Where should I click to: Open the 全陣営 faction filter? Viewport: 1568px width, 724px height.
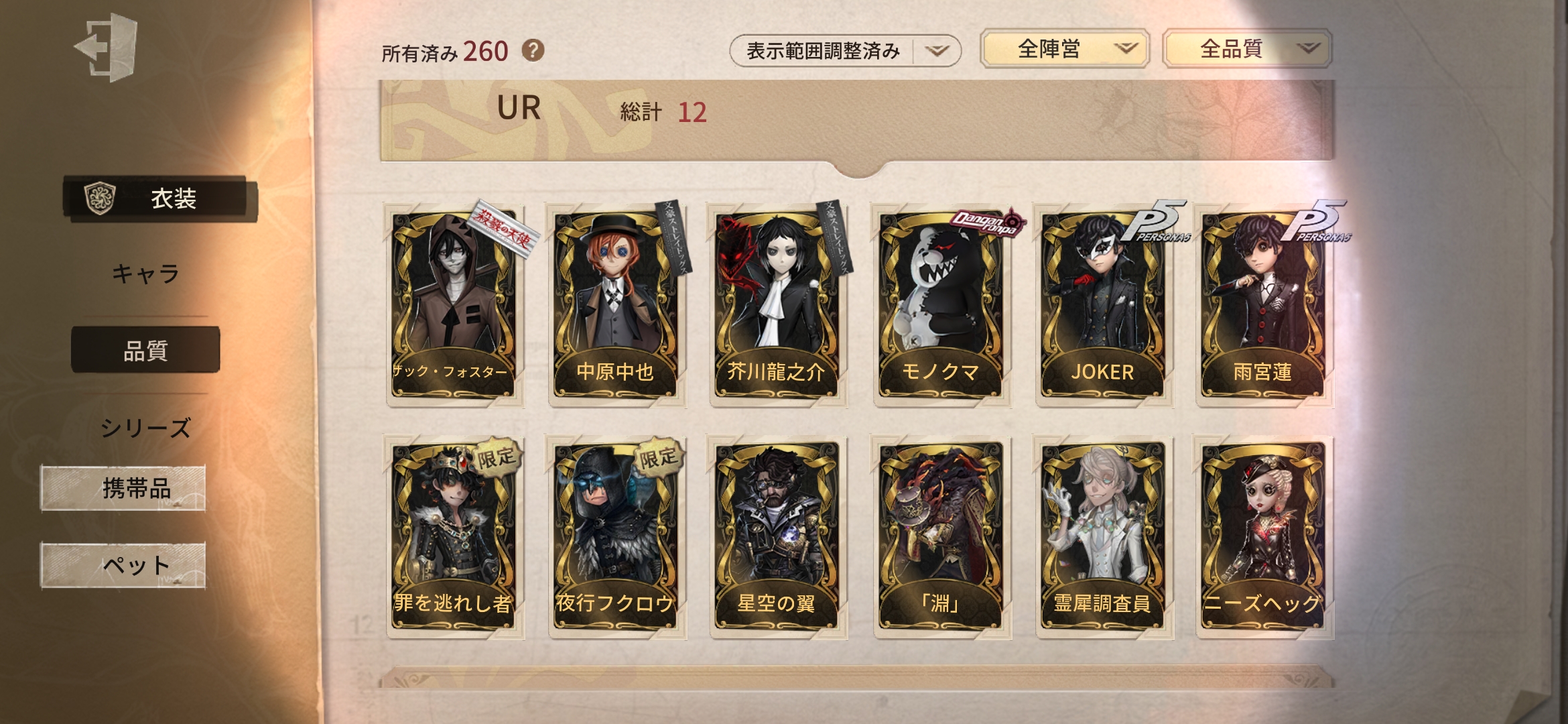[x=1065, y=48]
